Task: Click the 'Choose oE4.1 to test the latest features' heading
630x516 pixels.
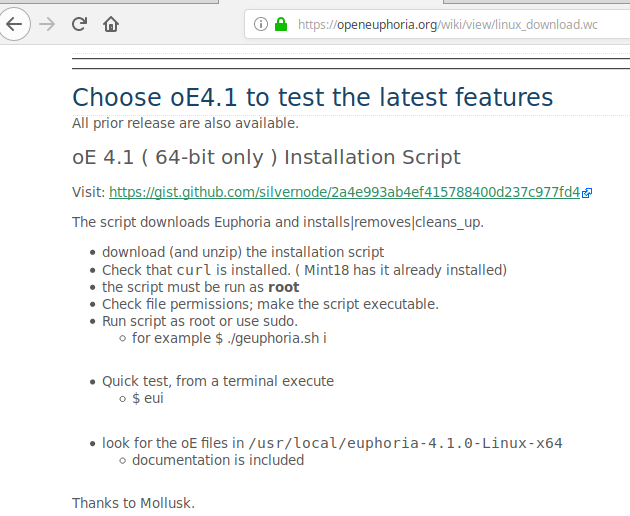Action: [x=313, y=97]
